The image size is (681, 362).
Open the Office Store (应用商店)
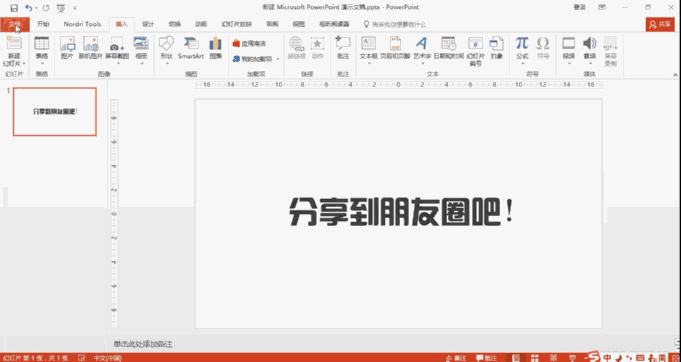pos(249,43)
